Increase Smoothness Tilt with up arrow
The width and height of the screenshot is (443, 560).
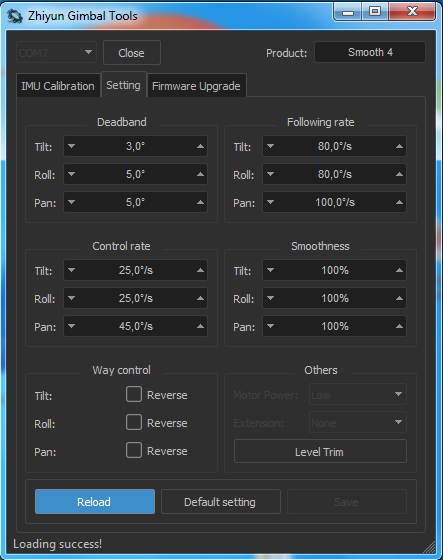point(399,270)
